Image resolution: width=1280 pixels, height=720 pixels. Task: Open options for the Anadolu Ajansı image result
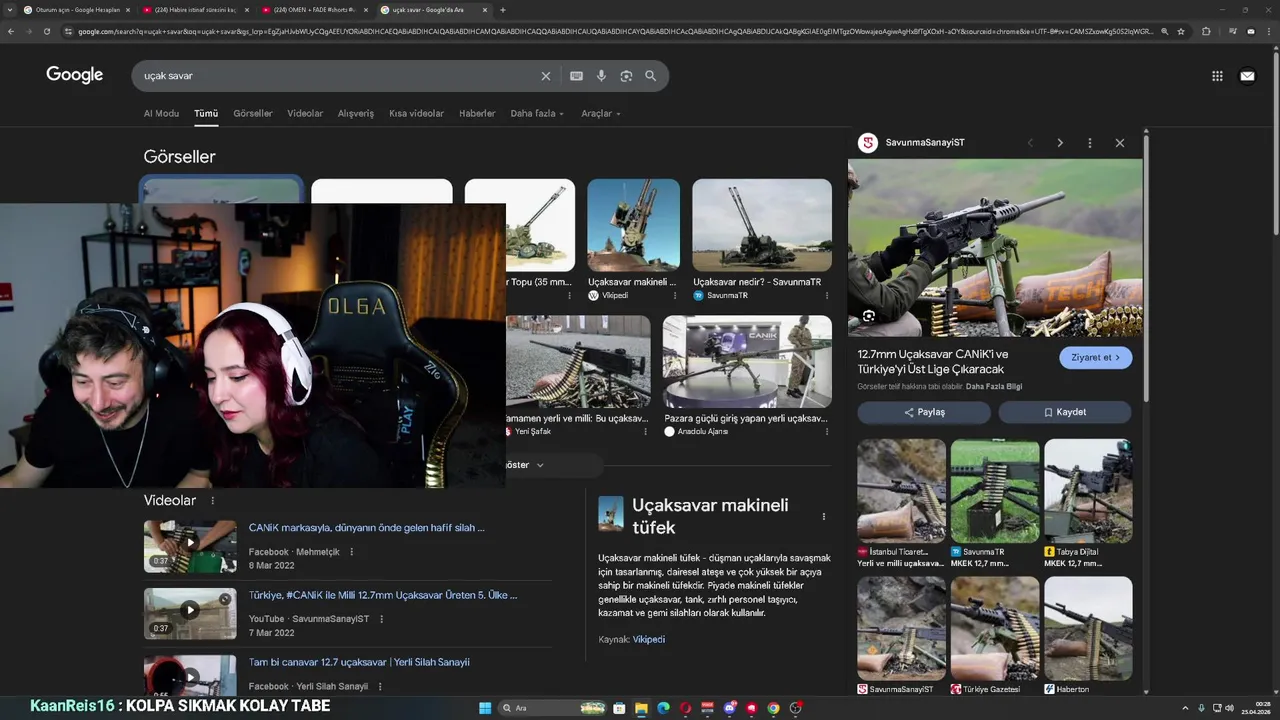point(826,431)
